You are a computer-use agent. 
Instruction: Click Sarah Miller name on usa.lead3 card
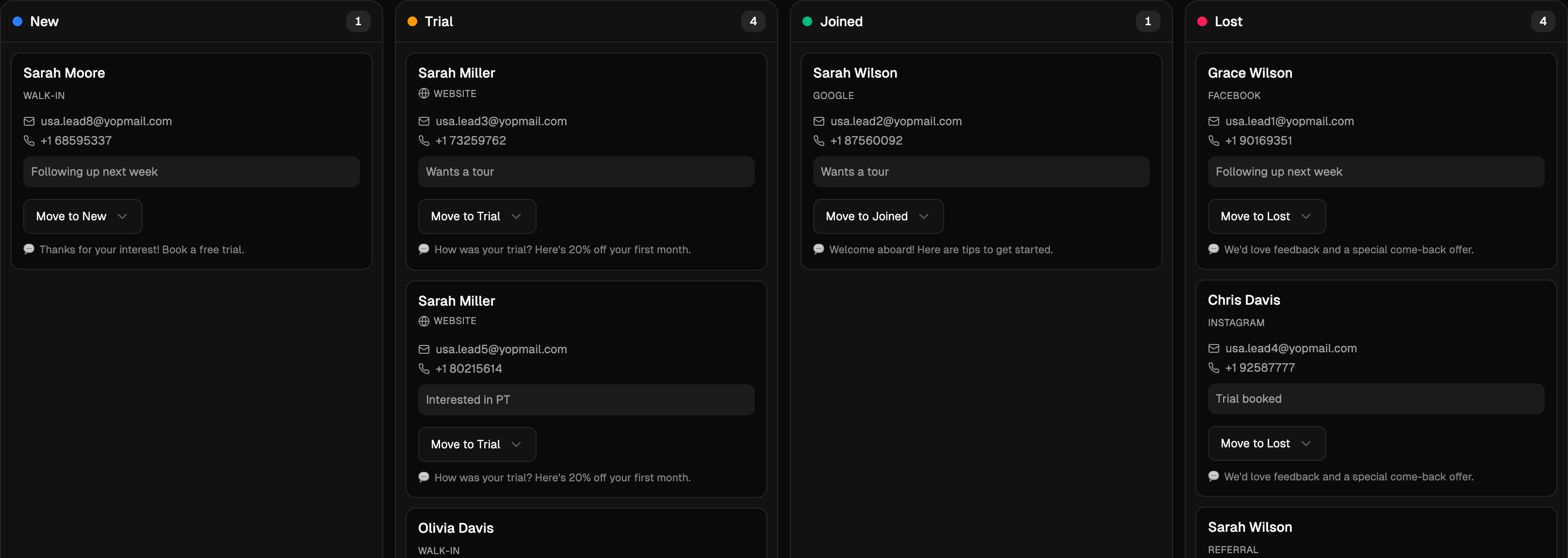(457, 73)
